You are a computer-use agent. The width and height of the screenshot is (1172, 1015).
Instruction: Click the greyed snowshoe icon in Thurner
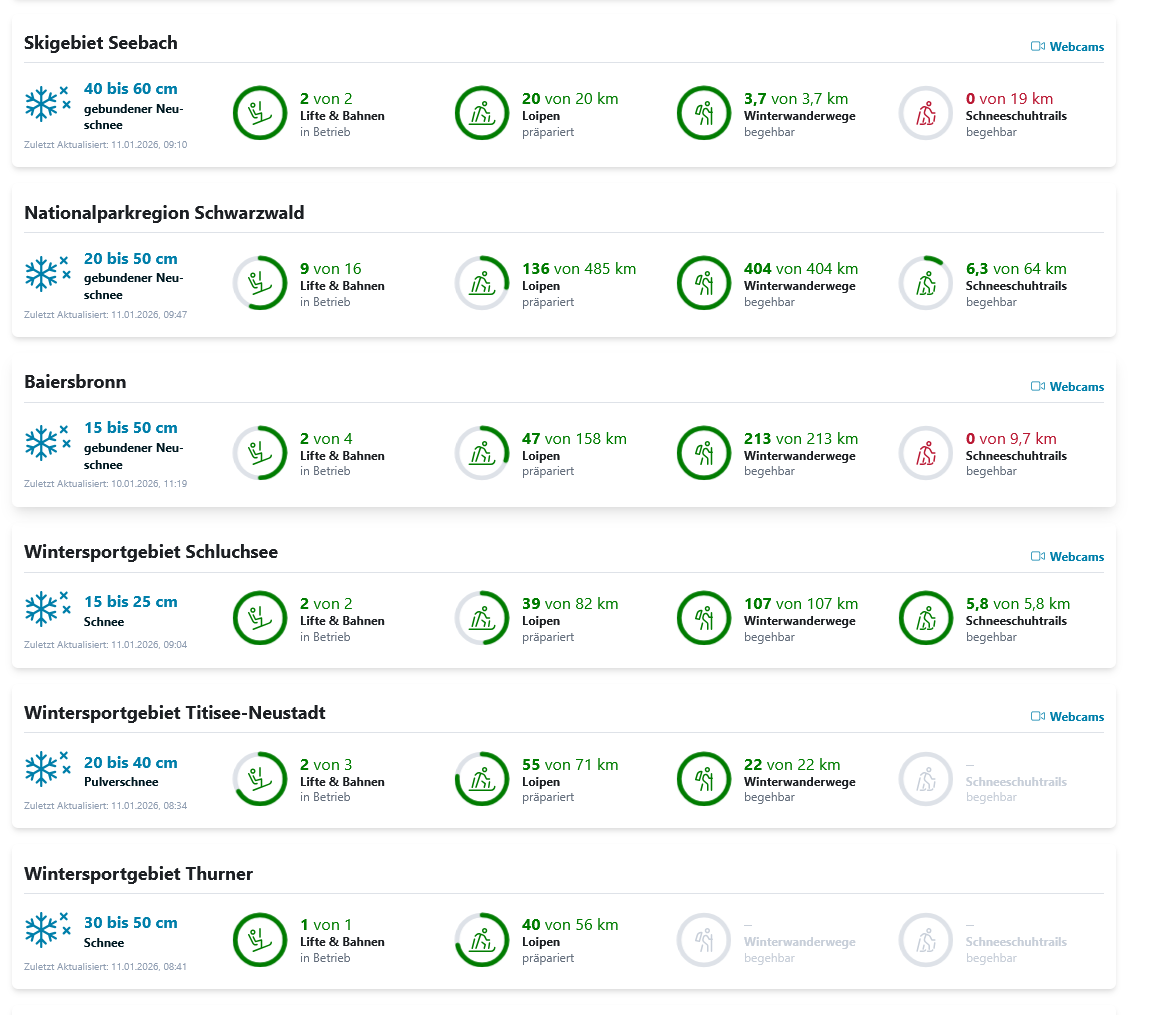(926, 940)
